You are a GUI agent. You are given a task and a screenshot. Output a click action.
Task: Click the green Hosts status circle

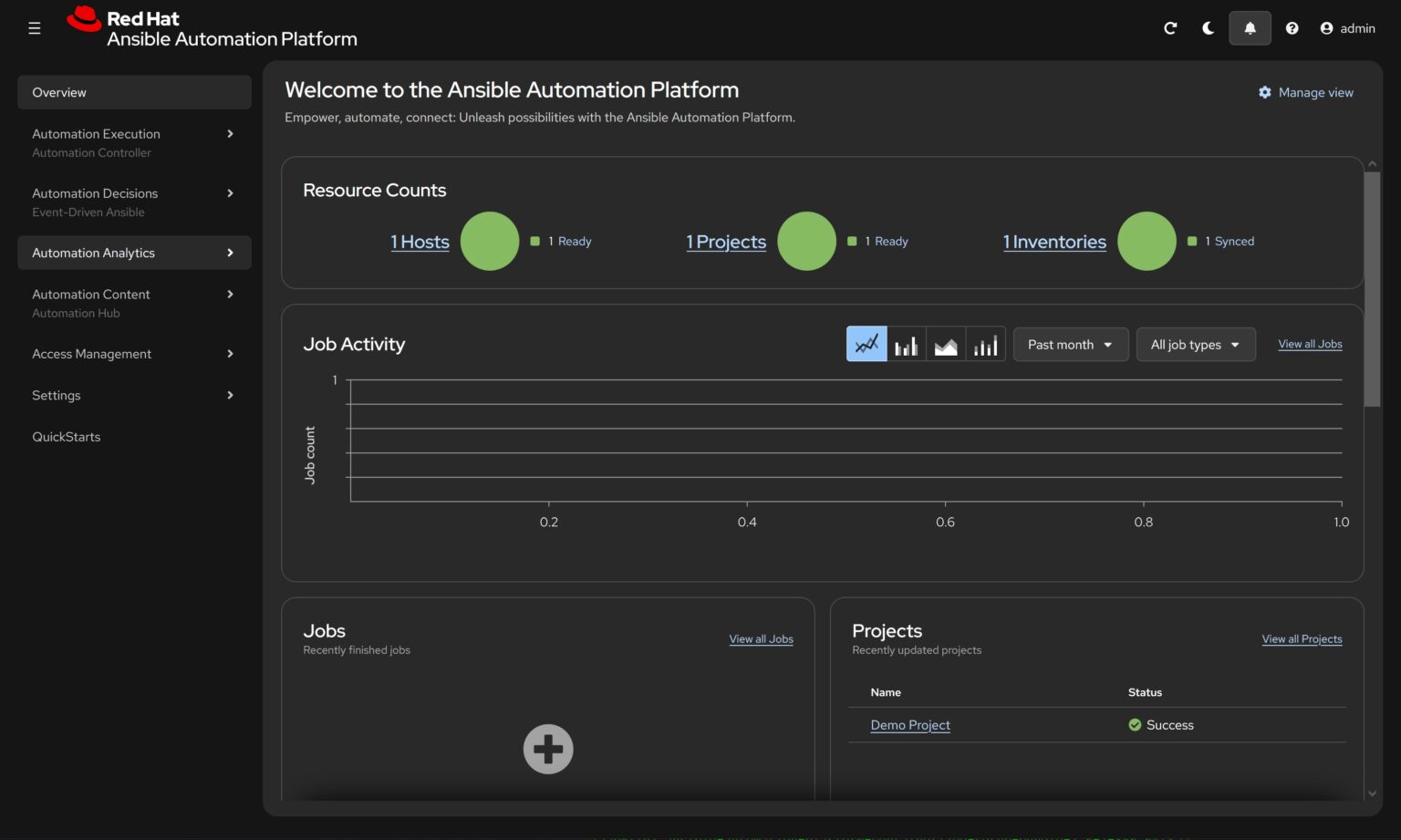point(490,241)
